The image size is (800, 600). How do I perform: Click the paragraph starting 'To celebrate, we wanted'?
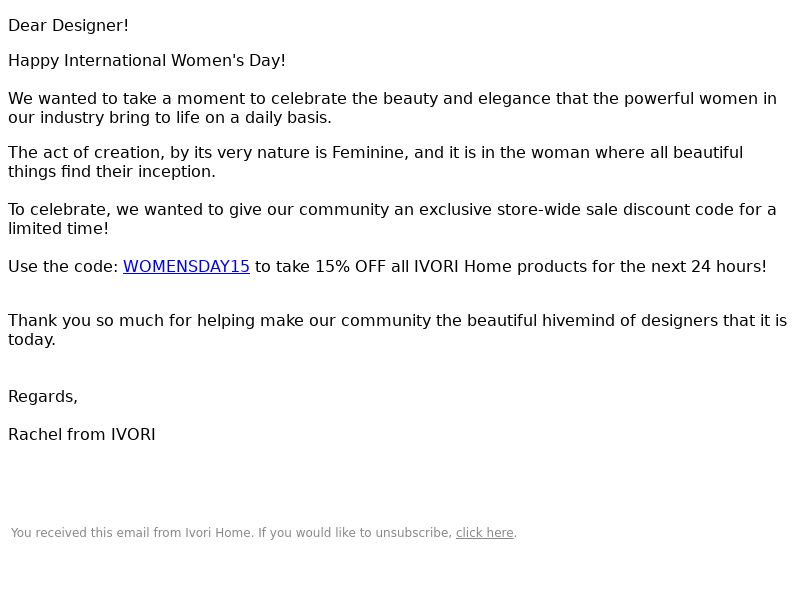[x=392, y=219]
